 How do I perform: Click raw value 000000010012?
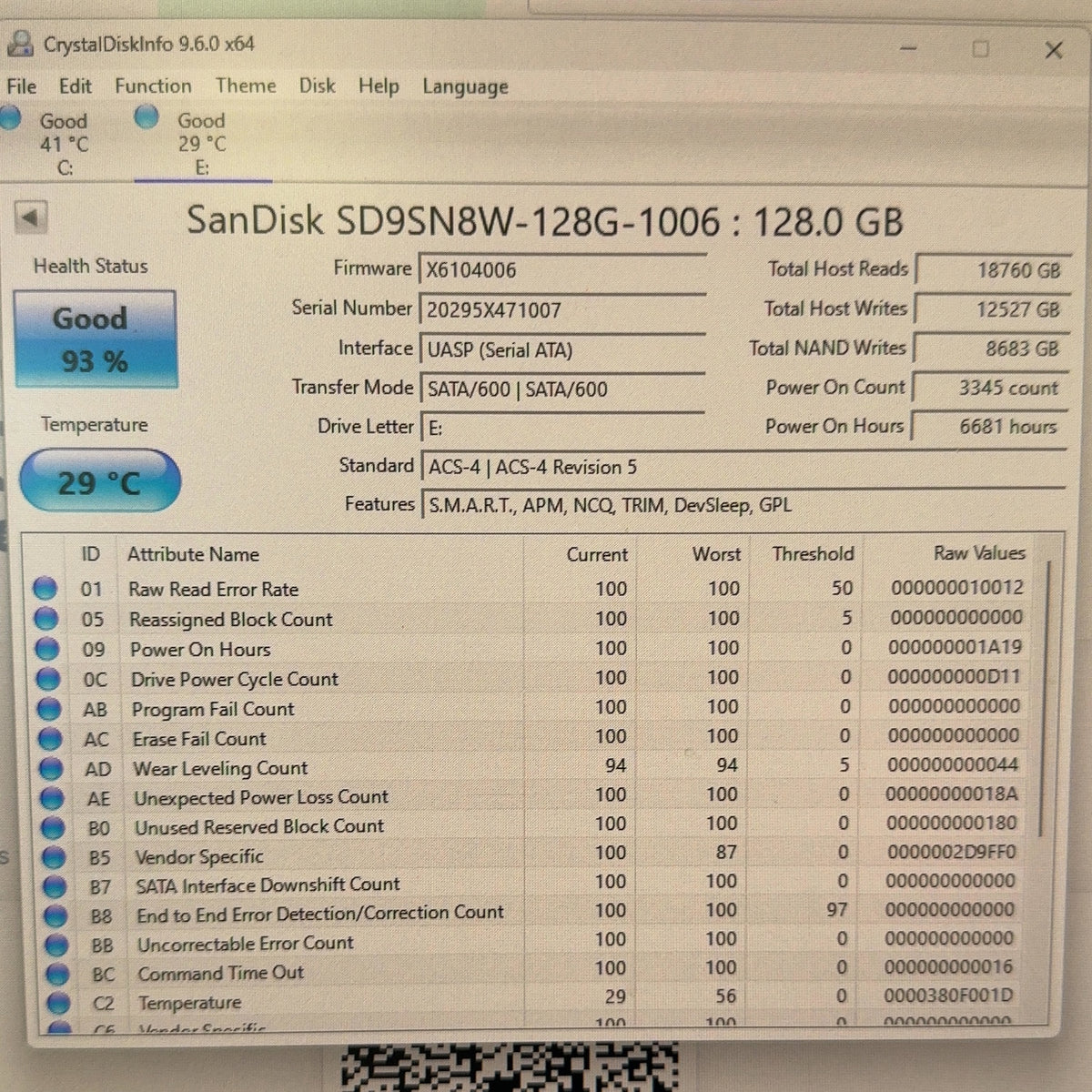coord(956,588)
